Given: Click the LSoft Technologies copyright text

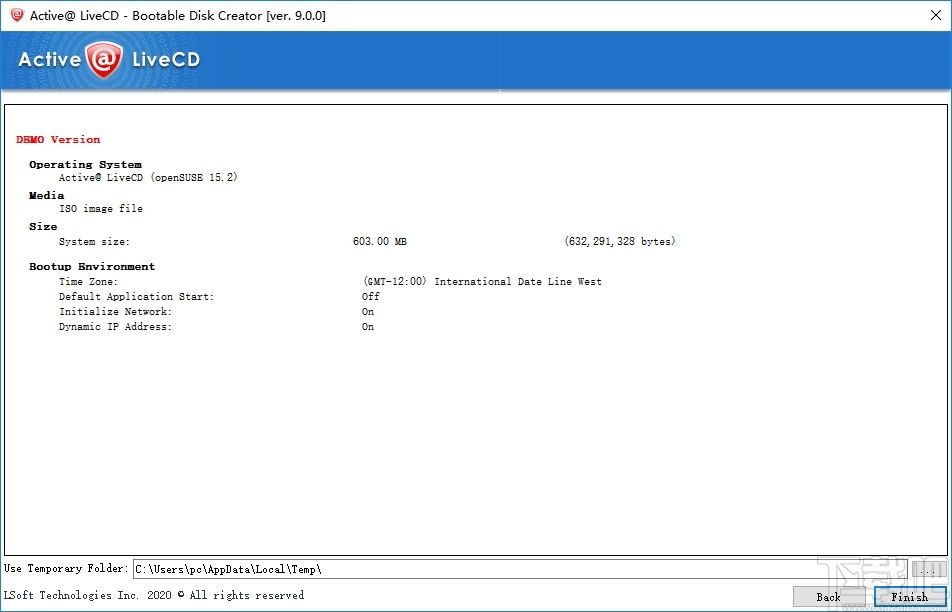Looking at the screenshot, I should (154, 595).
